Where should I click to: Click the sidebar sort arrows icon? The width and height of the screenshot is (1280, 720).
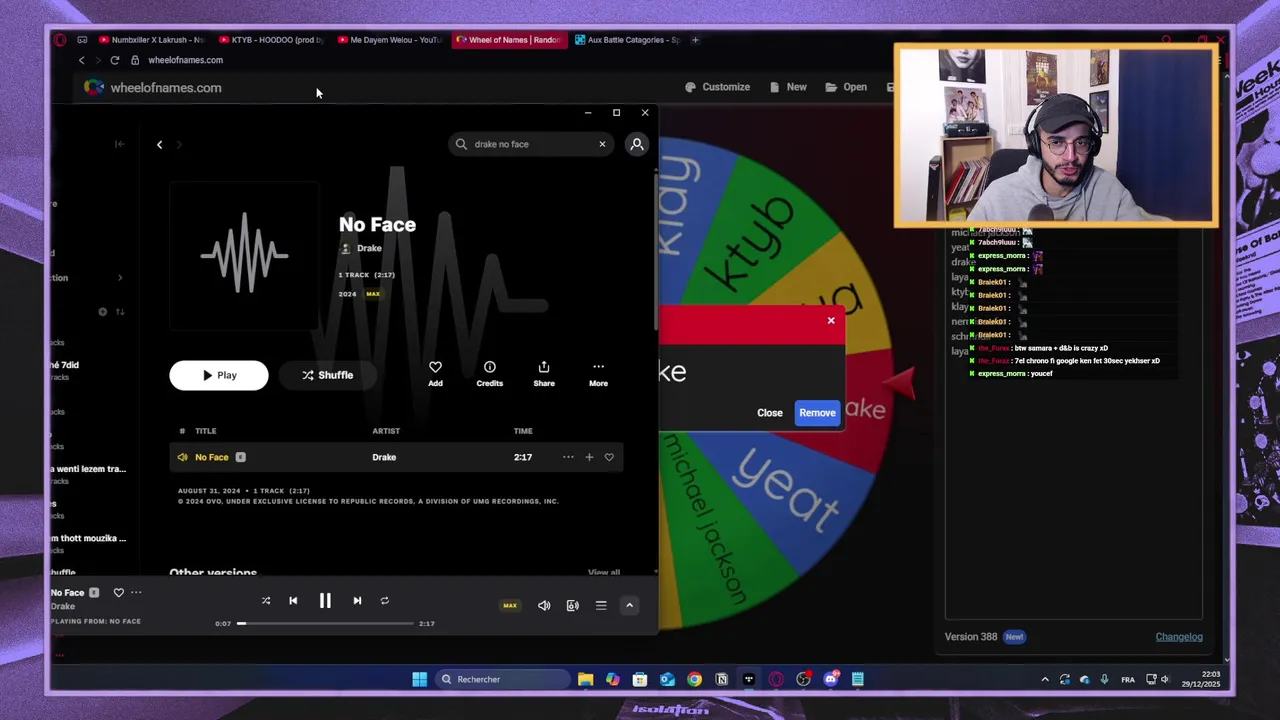pos(120,312)
